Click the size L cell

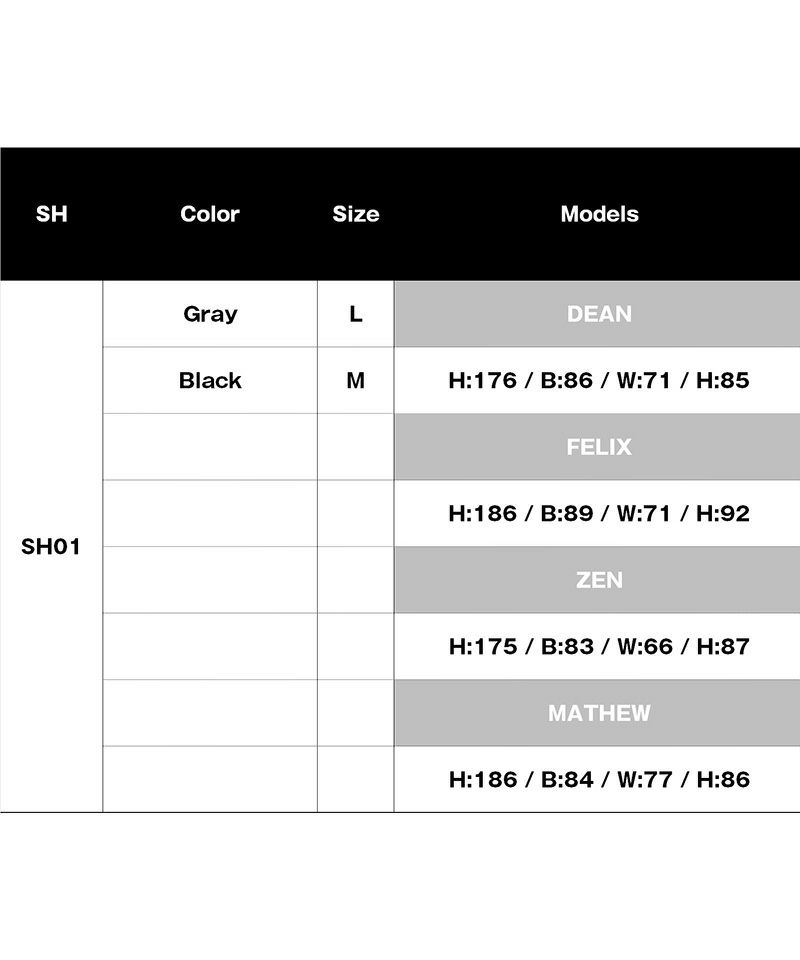point(356,314)
